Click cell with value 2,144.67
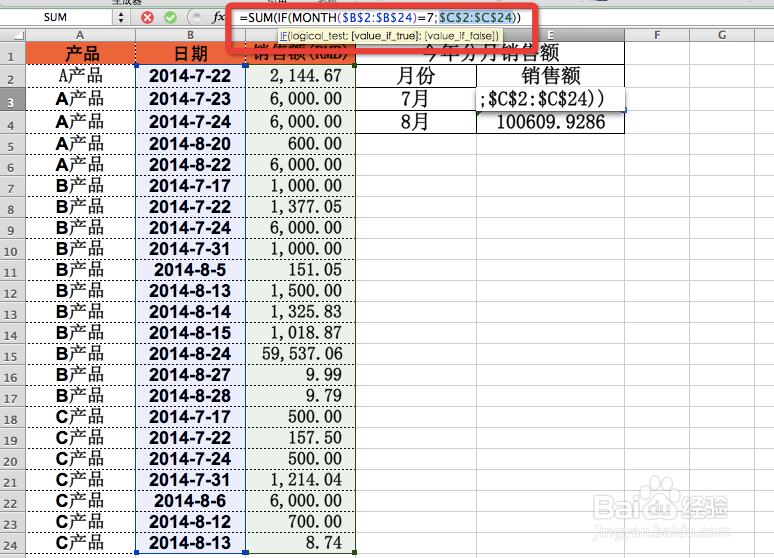Viewport: 774px width, 558px height. point(301,76)
